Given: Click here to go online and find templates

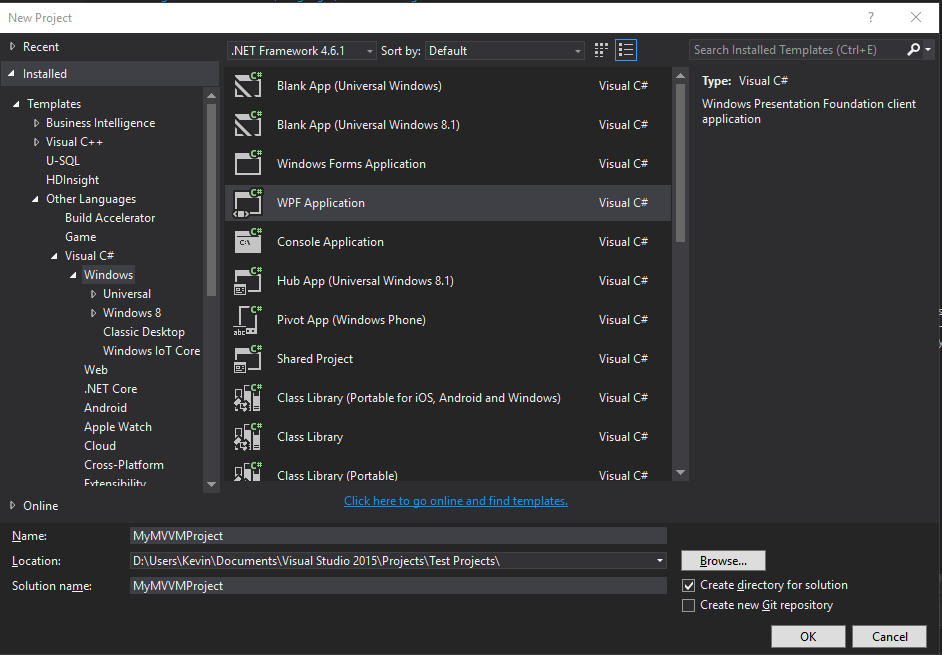Looking at the screenshot, I should (x=455, y=500).
